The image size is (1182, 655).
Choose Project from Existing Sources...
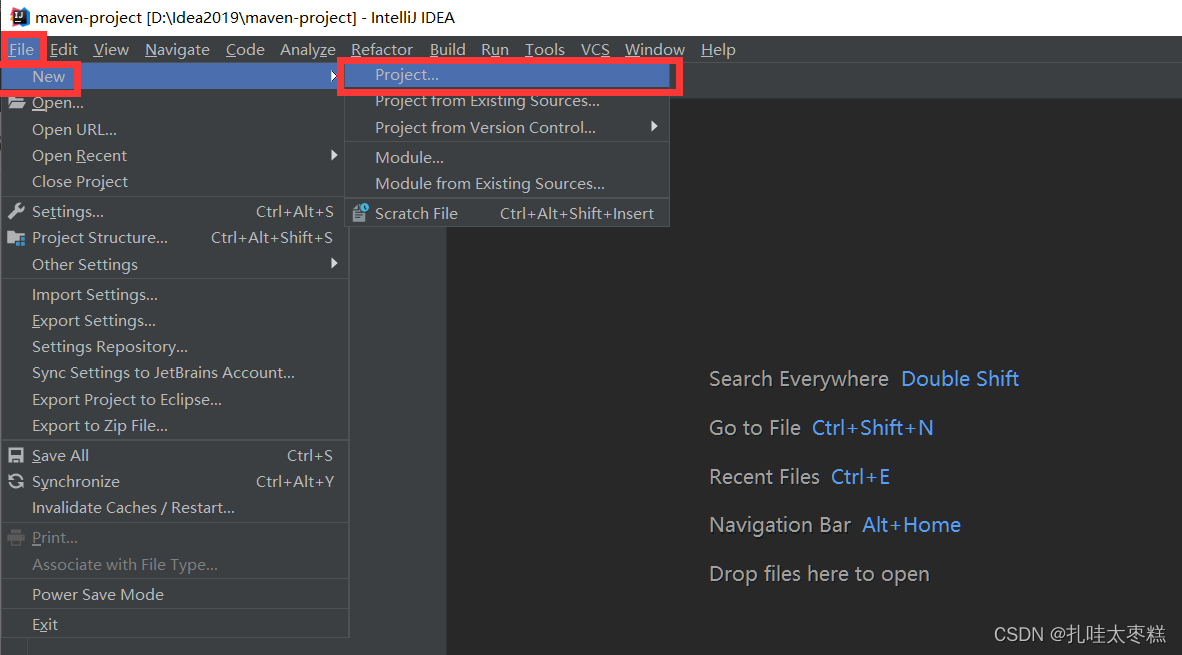[x=507, y=100]
